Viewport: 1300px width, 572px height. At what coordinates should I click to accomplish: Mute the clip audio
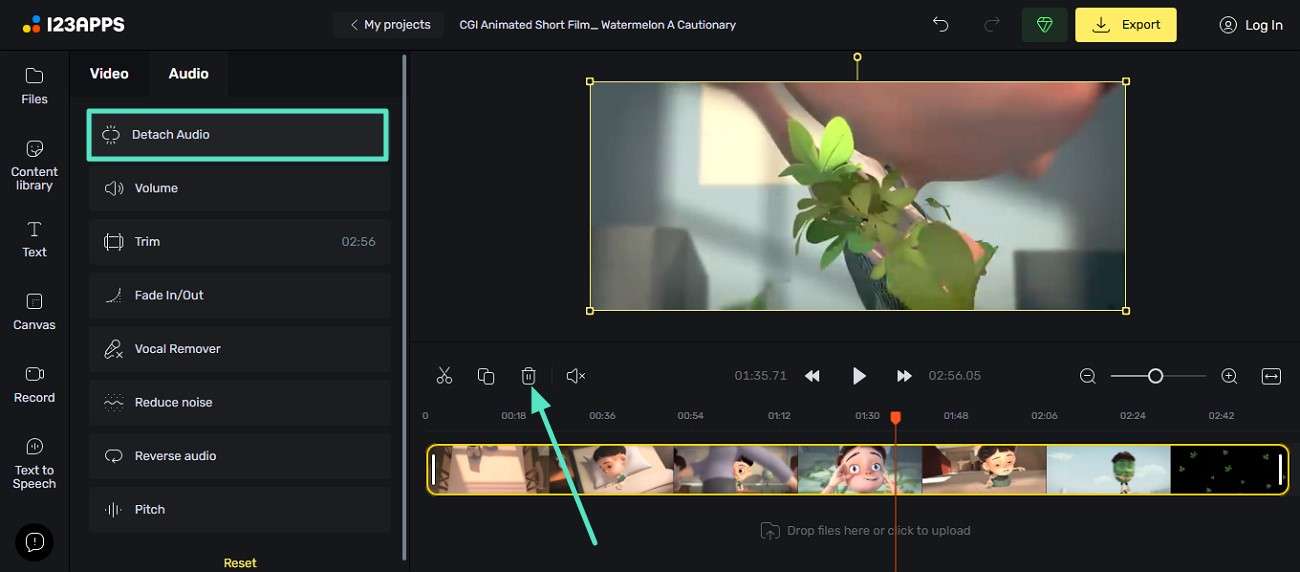click(x=575, y=376)
